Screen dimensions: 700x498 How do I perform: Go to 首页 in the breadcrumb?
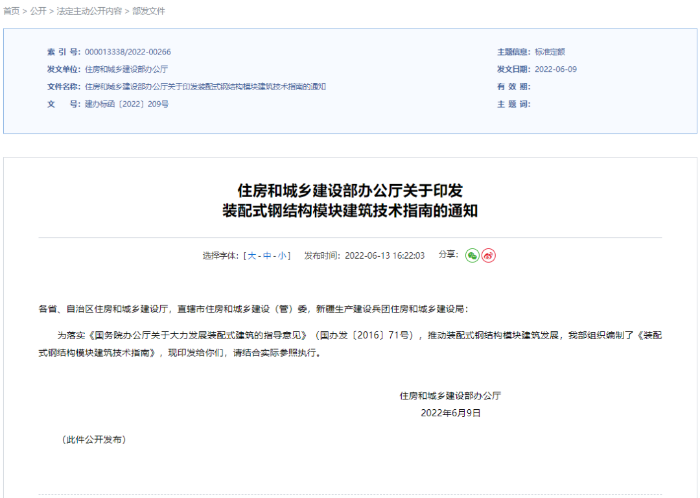pyautogui.click(x=10, y=11)
